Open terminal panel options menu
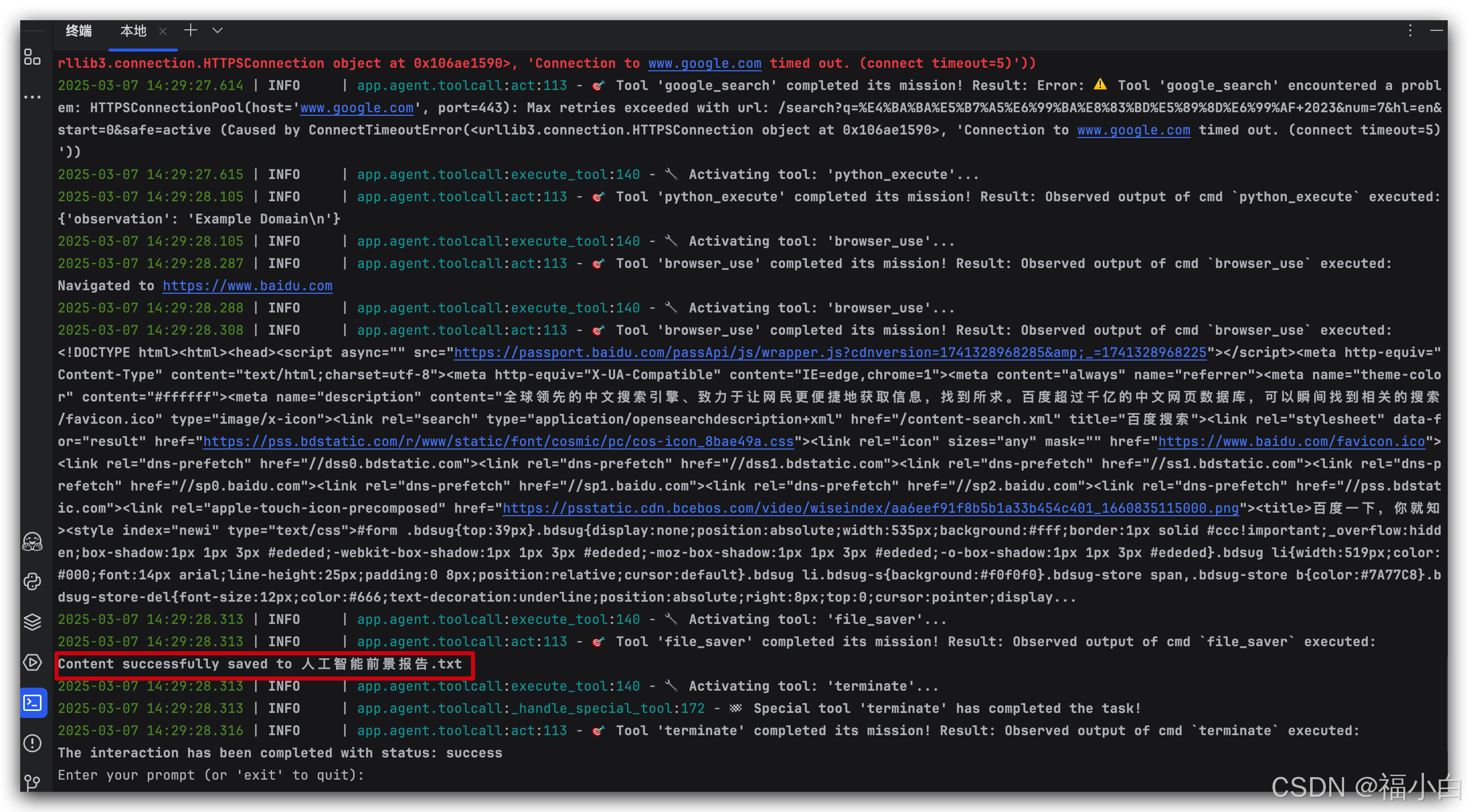 (1410, 30)
